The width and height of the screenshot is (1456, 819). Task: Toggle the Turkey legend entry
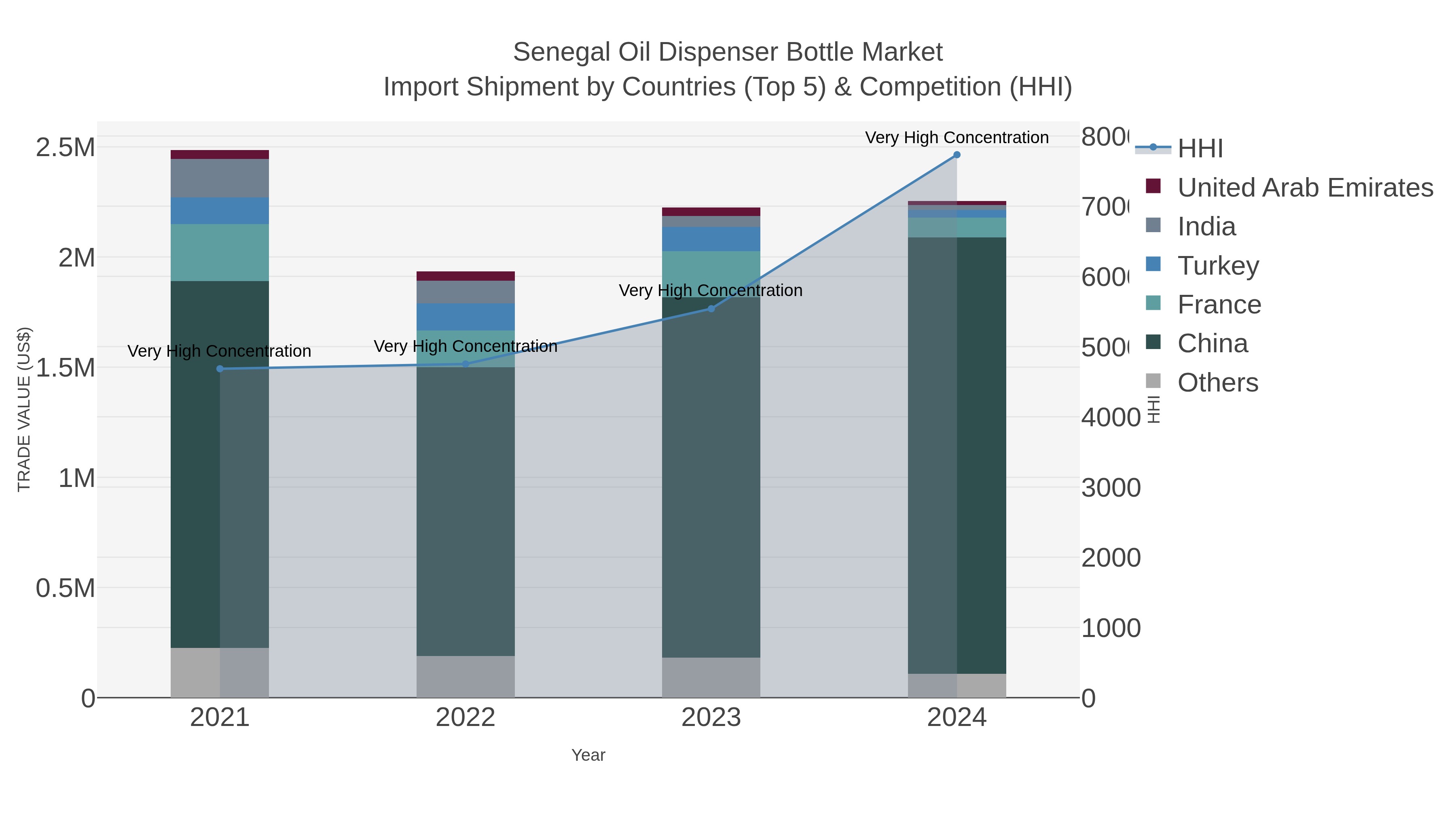[1202, 265]
